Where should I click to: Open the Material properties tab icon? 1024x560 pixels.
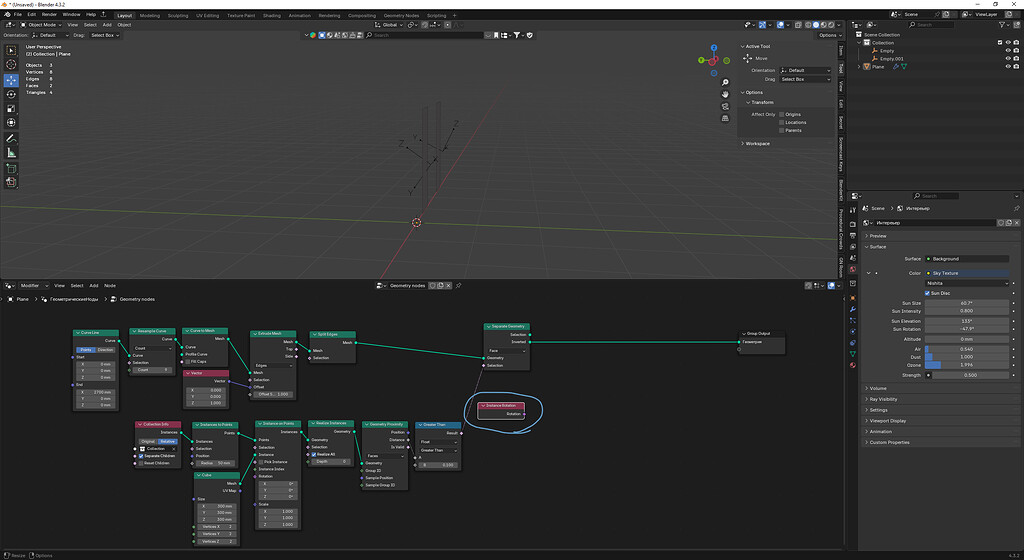coord(853,365)
